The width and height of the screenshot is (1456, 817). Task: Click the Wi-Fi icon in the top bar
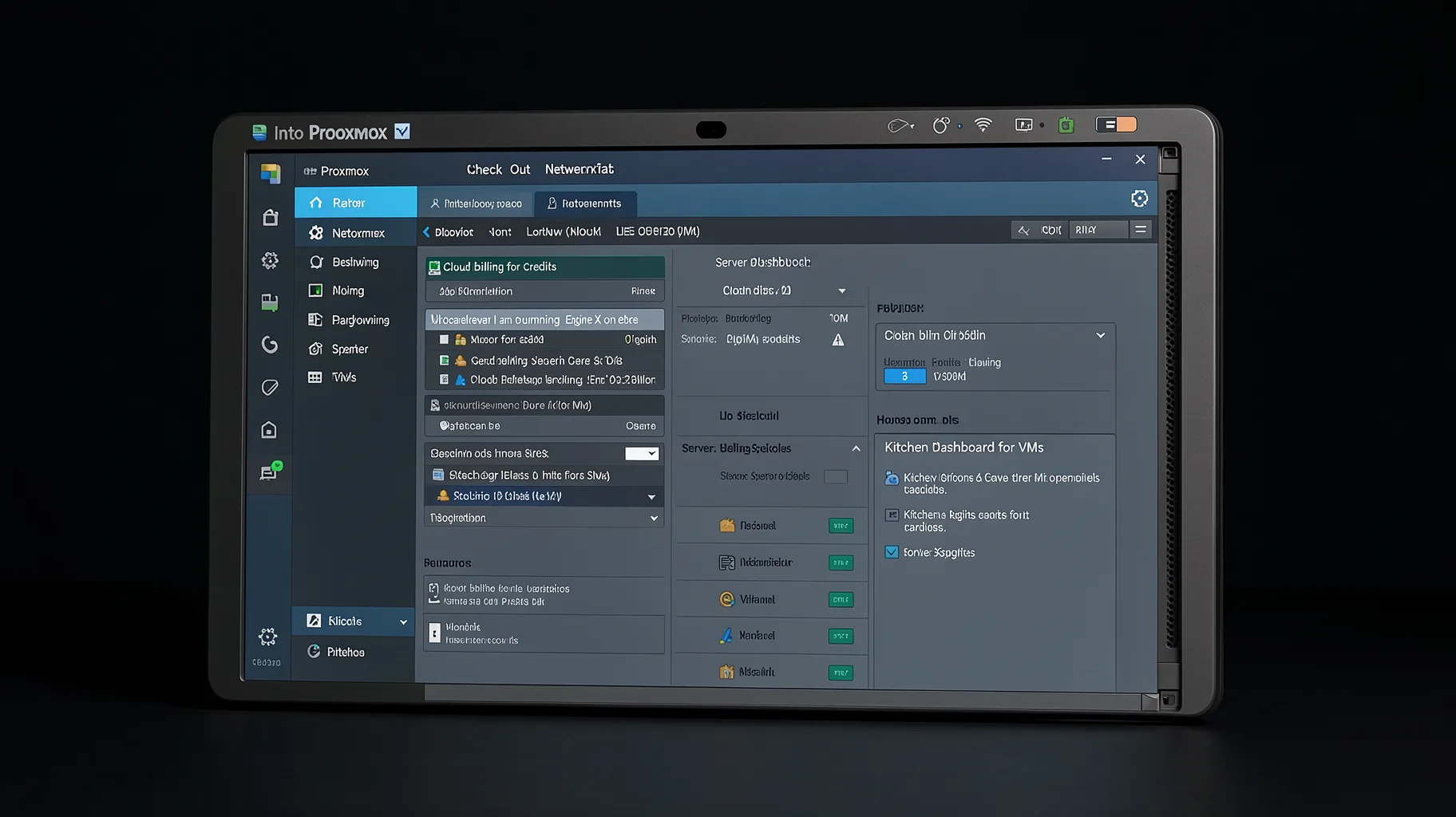click(x=983, y=125)
